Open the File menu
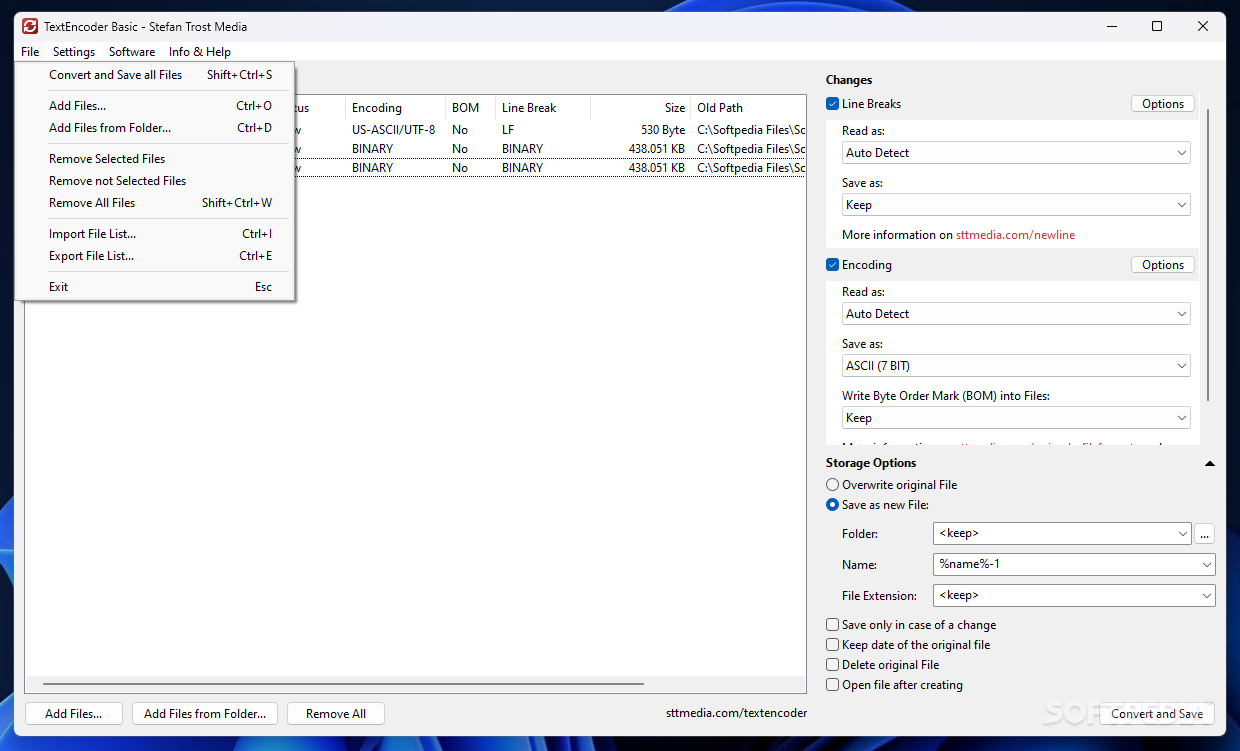 (x=30, y=52)
